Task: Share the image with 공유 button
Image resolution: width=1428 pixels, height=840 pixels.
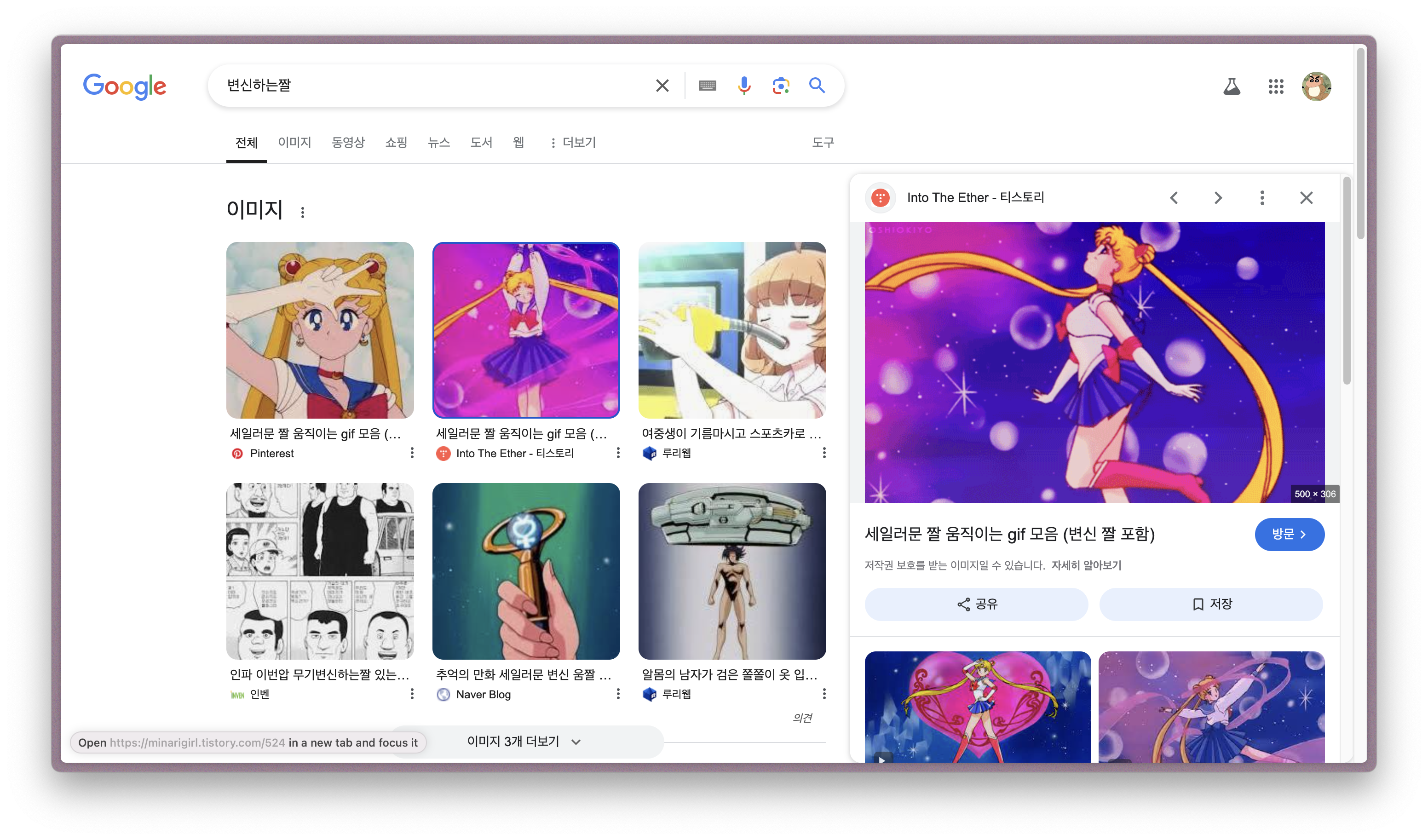Action: click(x=976, y=604)
